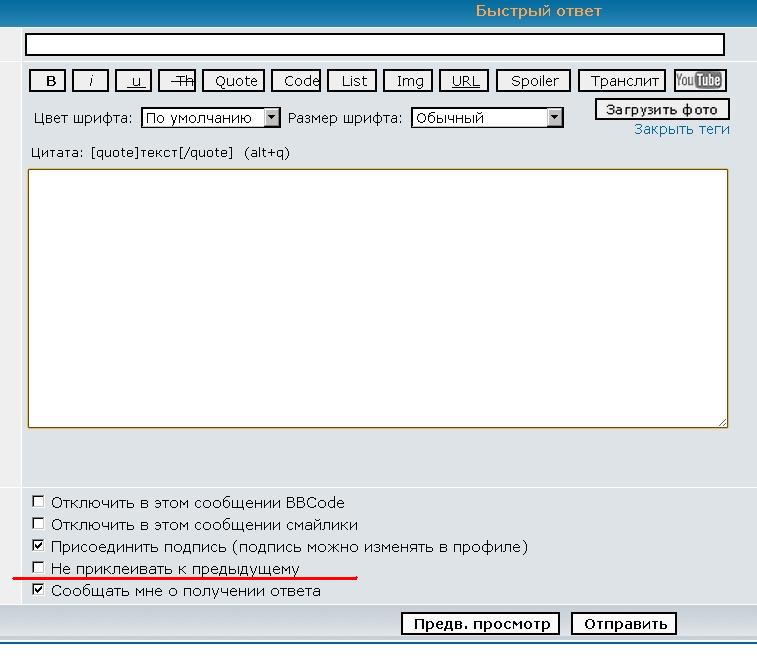Uncheck 'Присоединить подпись' checkbox

click(39, 546)
